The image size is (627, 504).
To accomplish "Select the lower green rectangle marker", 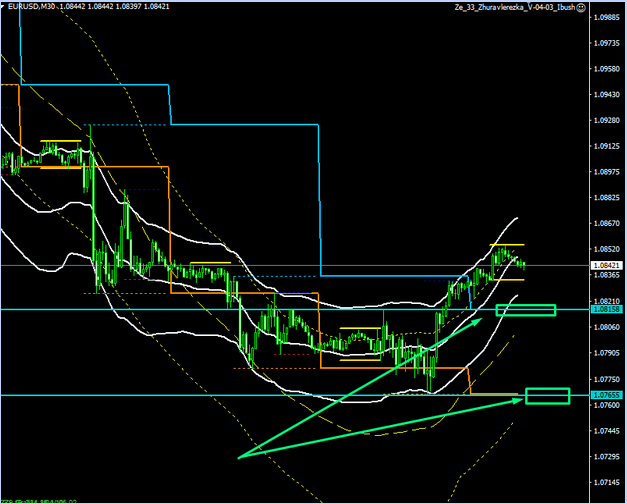I will point(546,396).
